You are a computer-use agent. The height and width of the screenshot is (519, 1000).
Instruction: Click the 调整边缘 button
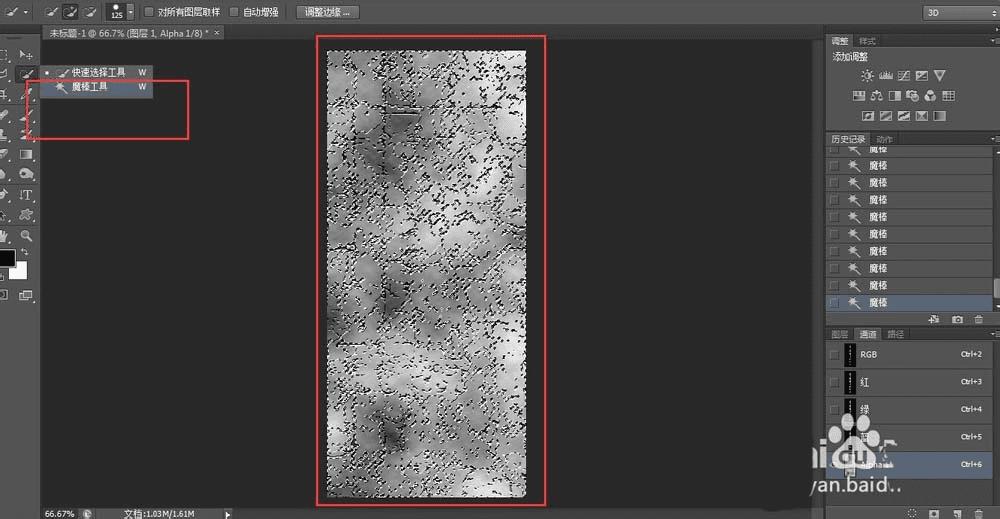click(x=327, y=11)
